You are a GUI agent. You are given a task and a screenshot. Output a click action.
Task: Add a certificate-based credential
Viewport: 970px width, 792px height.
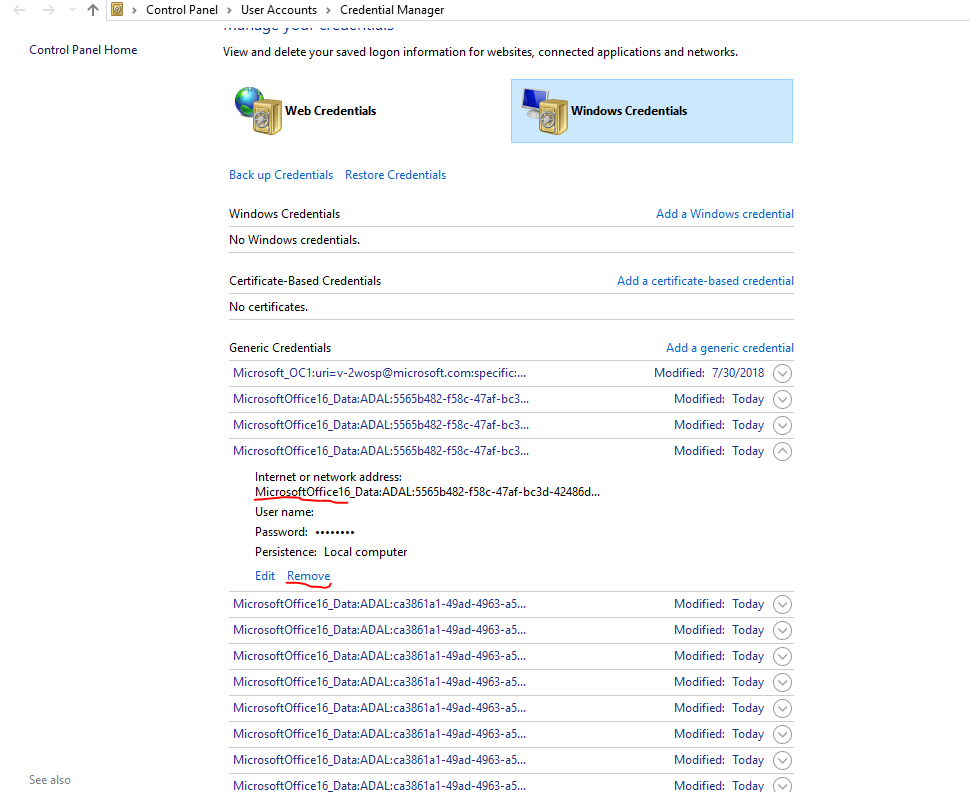(705, 281)
